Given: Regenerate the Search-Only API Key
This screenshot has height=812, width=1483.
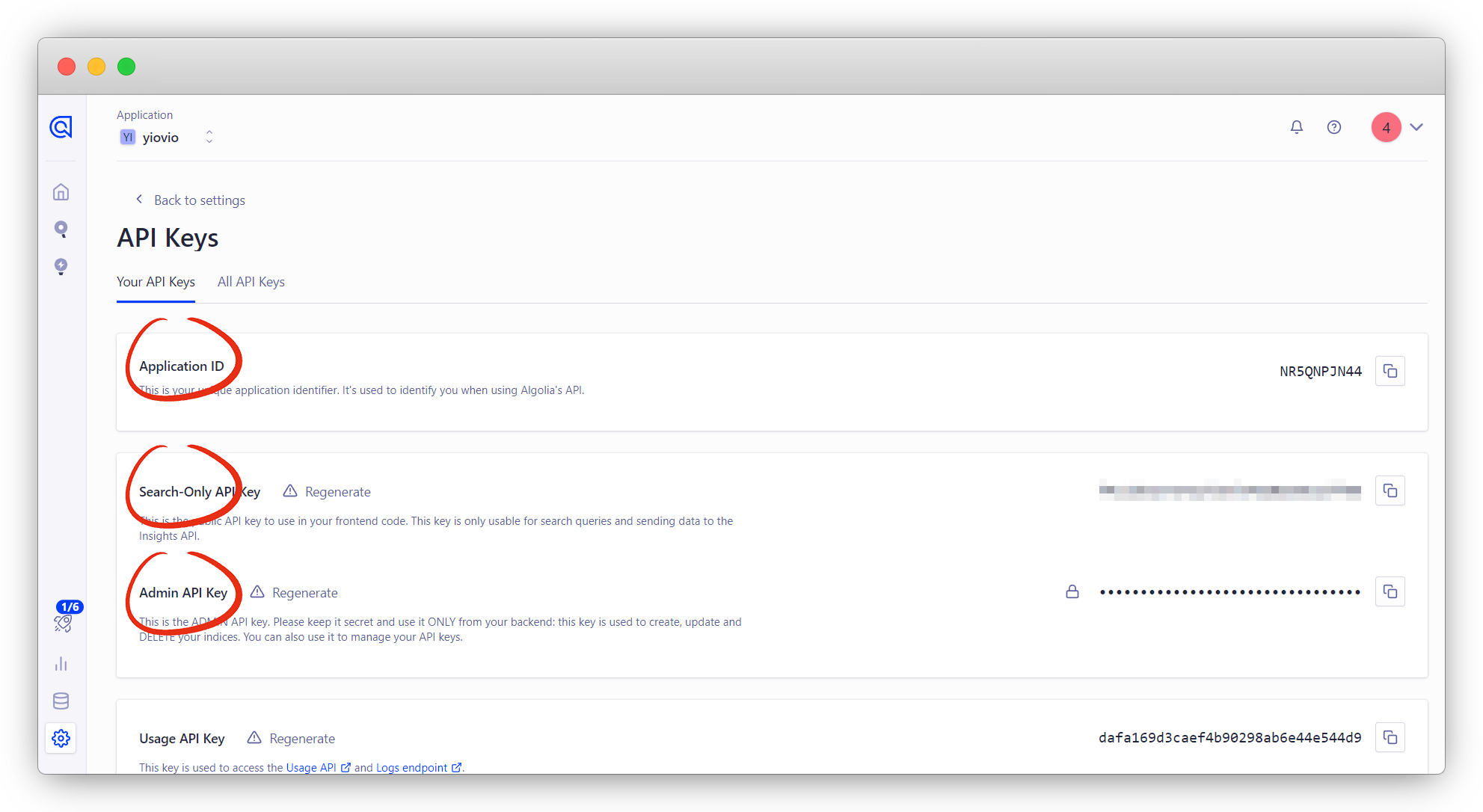Looking at the screenshot, I should [x=337, y=491].
